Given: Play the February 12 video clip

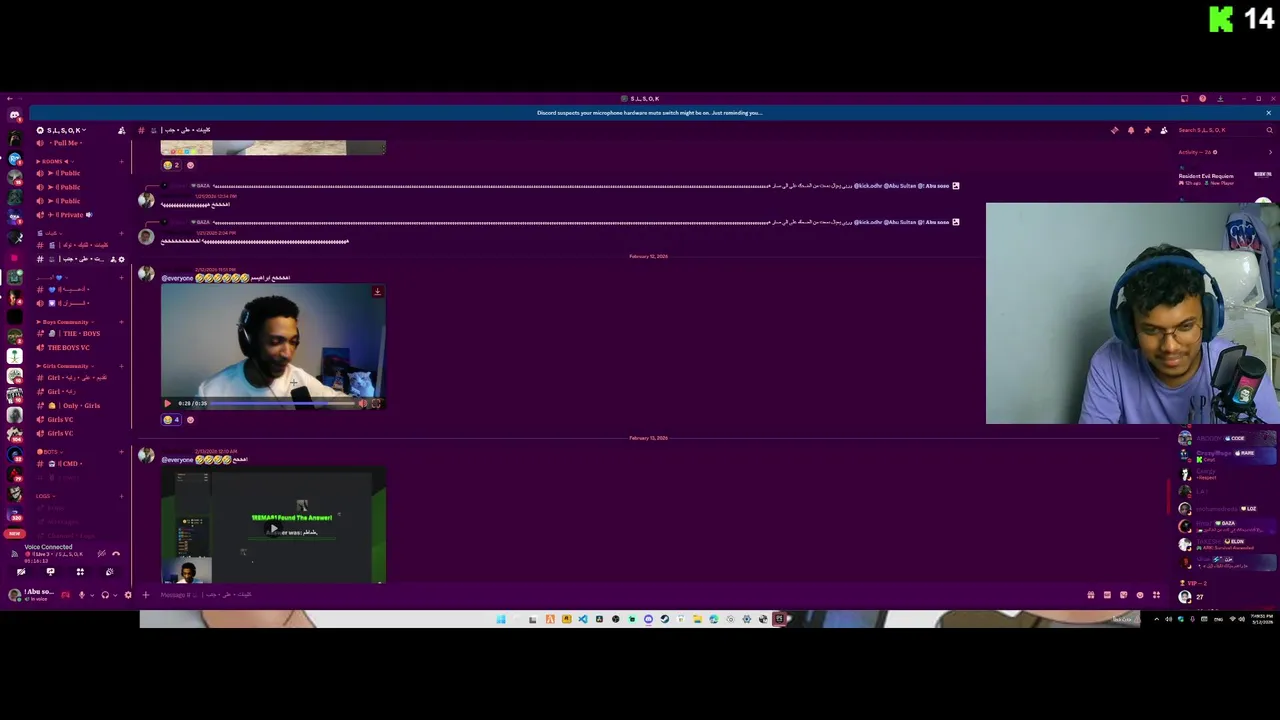Looking at the screenshot, I should 167,404.
